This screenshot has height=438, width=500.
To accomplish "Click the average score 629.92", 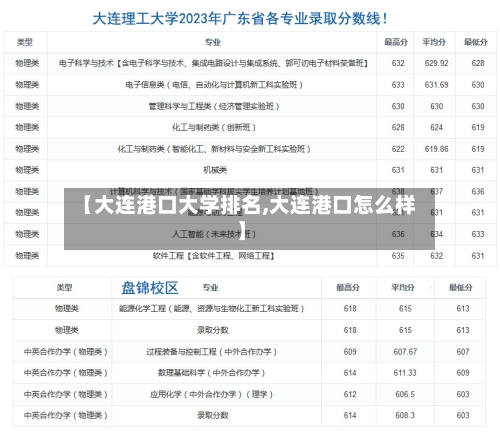I will pos(436,63).
